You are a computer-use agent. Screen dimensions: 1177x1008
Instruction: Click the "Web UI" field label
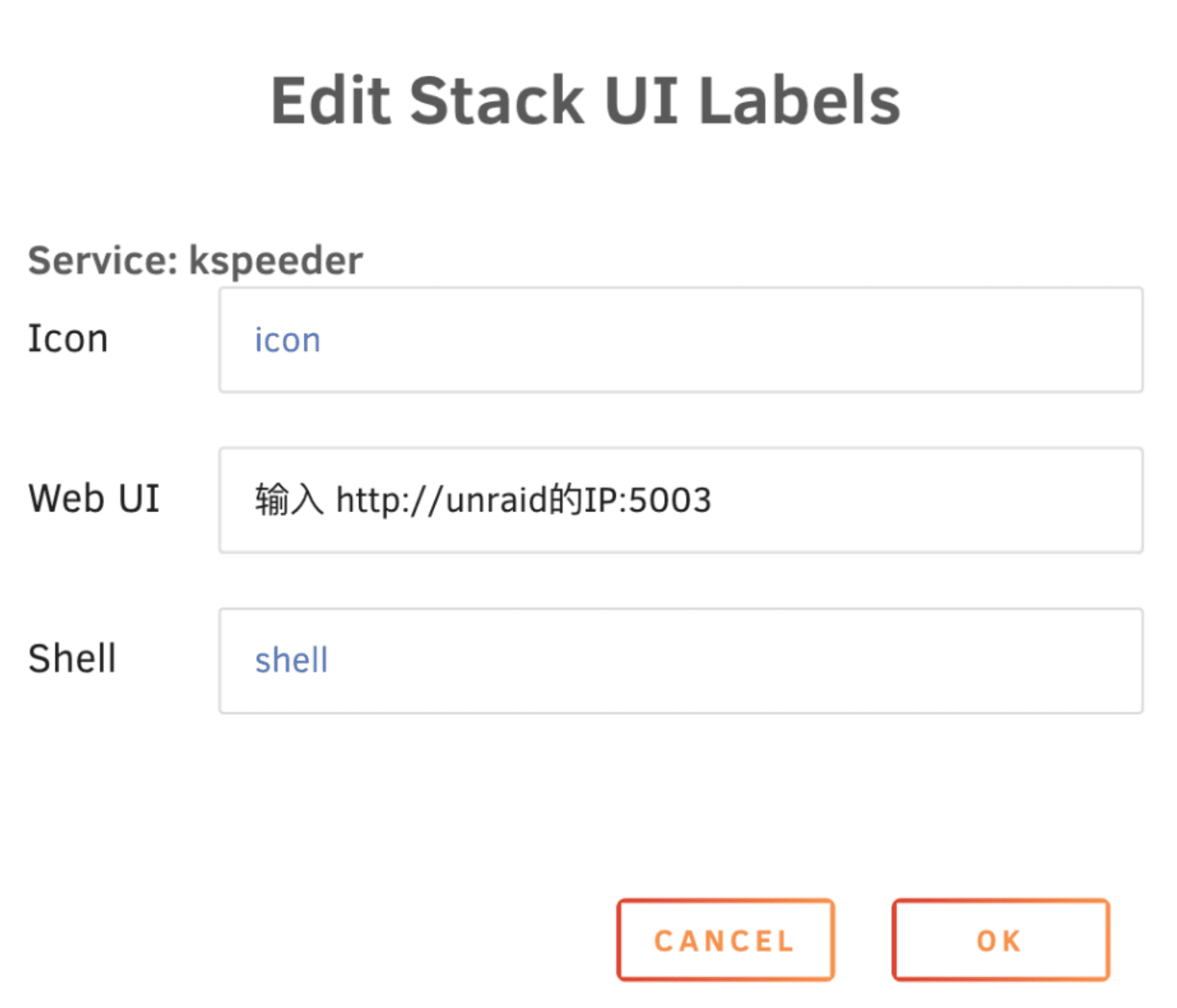click(x=93, y=499)
